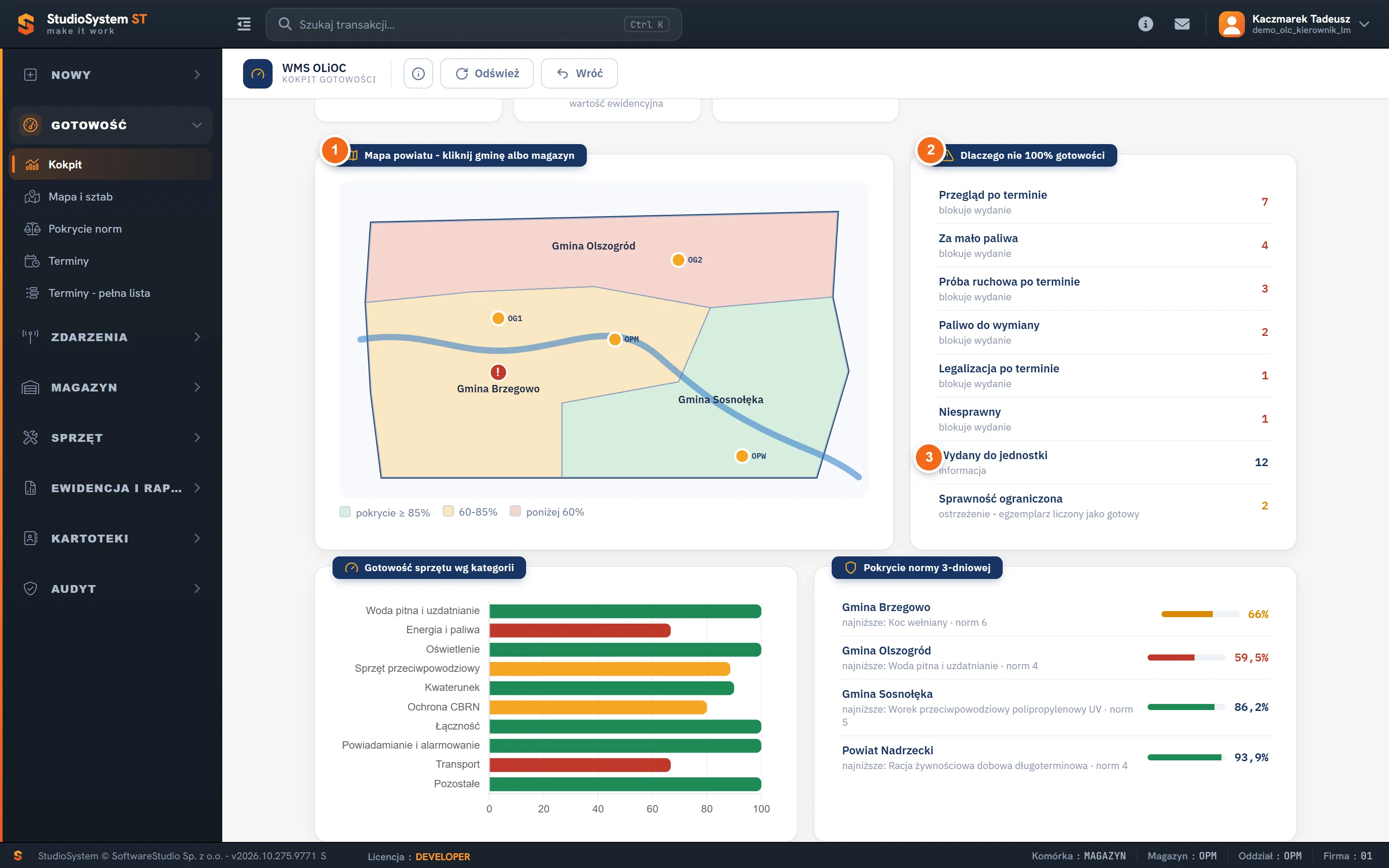
Task: Expand the EWIDENCJA I RAP... section
Action: coord(111,488)
